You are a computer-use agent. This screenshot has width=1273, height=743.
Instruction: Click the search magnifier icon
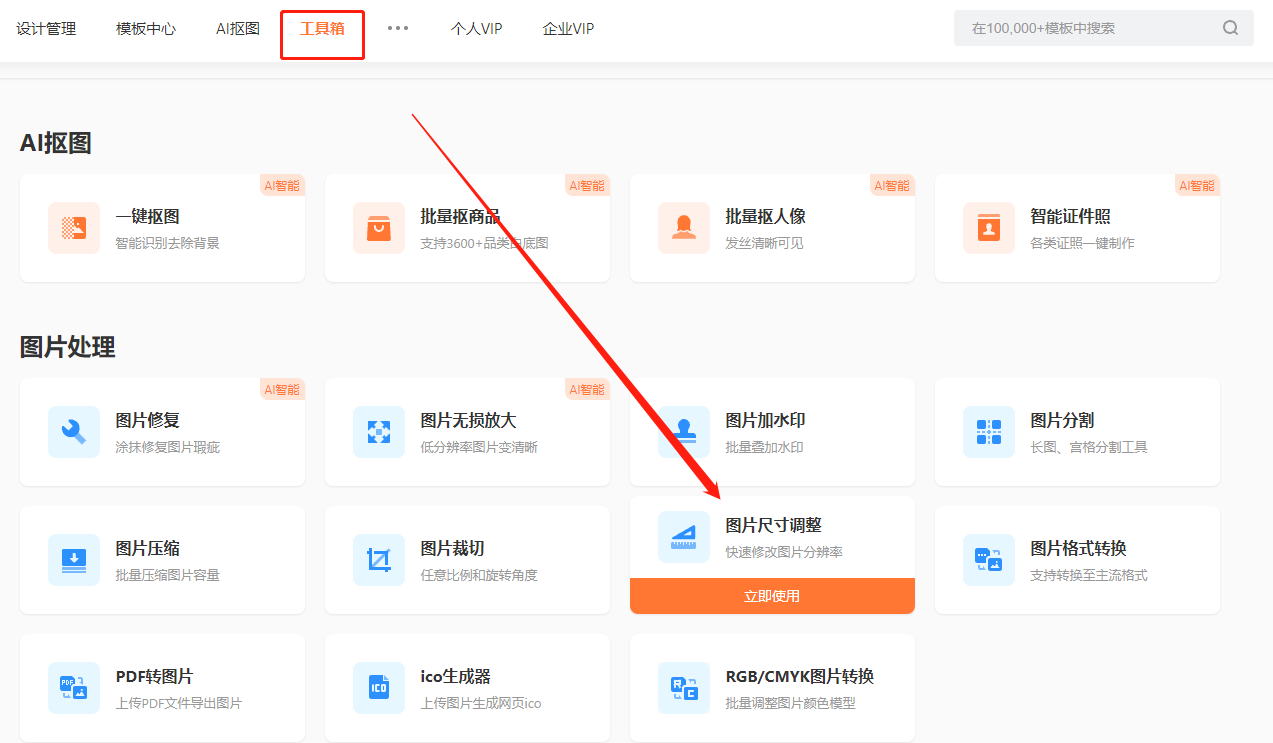click(1231, 28)
